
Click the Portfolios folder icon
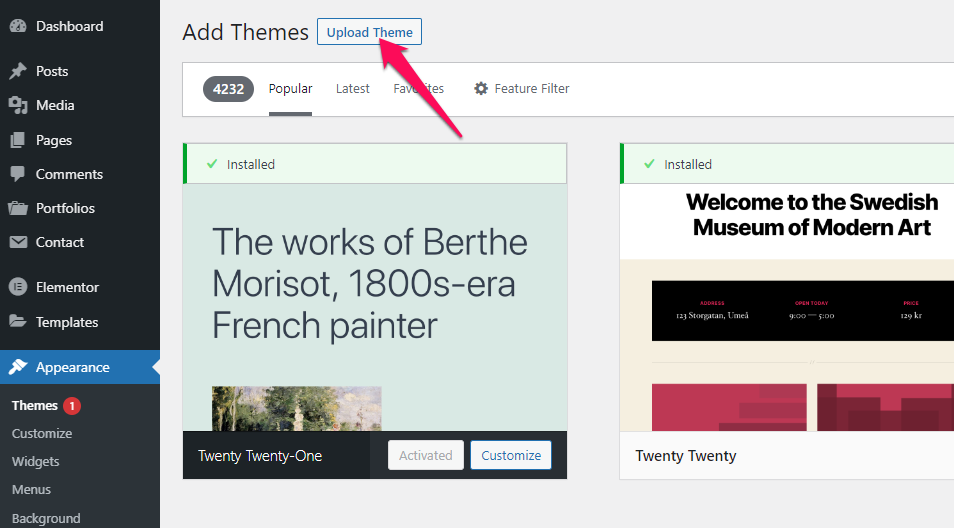pos(18,208)
